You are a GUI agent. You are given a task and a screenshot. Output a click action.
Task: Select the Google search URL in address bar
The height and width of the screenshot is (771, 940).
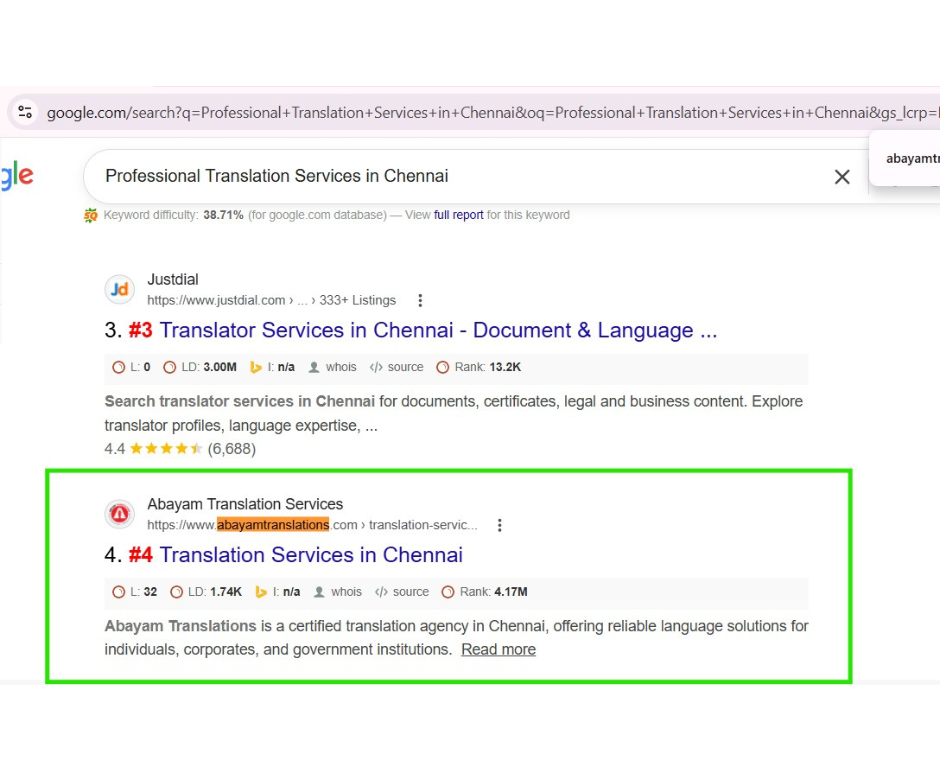tap(493, 113)
